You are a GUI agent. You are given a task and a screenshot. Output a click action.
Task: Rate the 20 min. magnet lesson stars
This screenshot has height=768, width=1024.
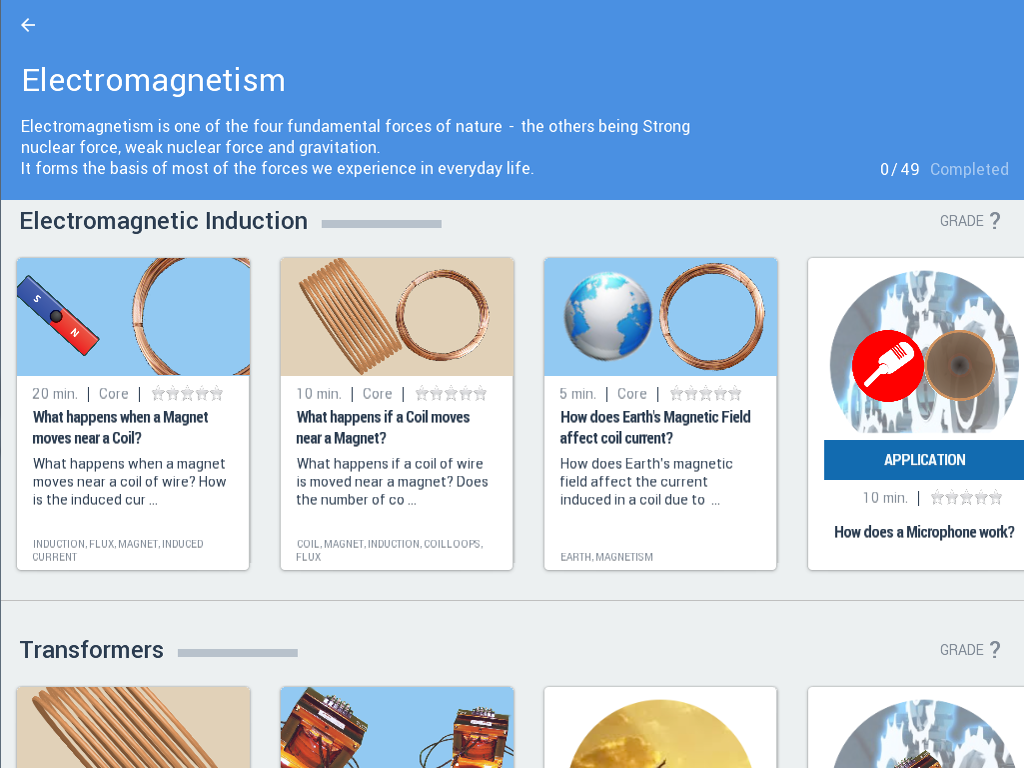(187, 394)
